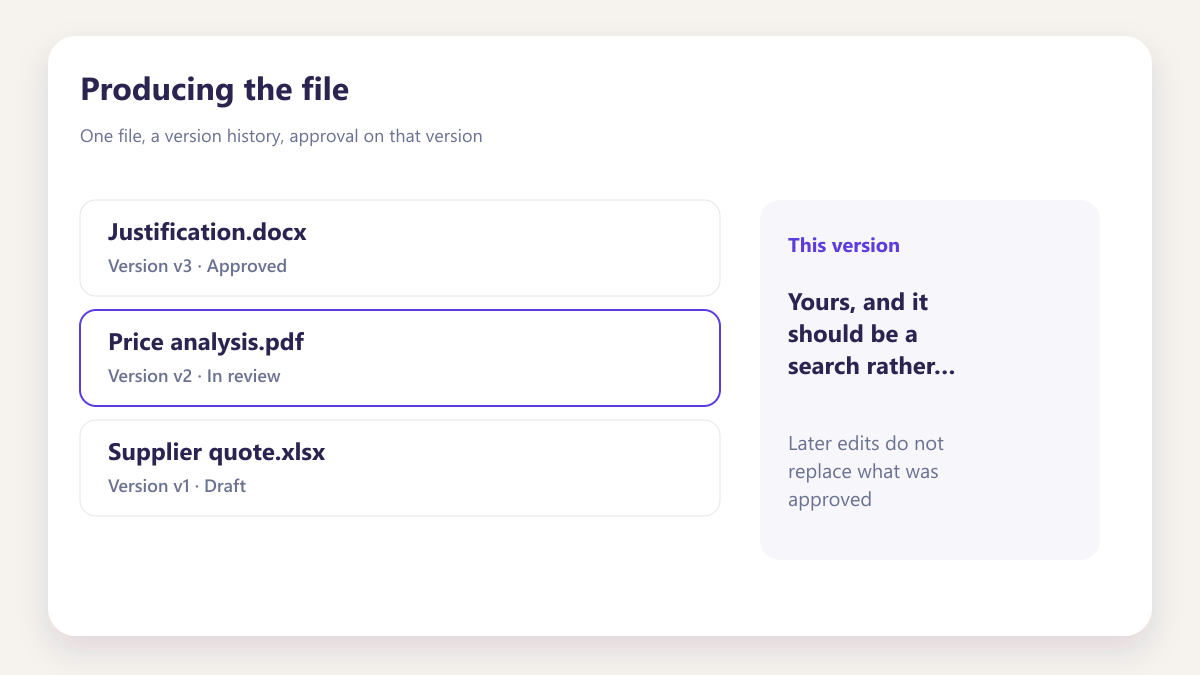The width and height of the screenshot is (1200, 675).
Task: Select the Price analysis.pdf card
Action: click(x=400, y=358)
